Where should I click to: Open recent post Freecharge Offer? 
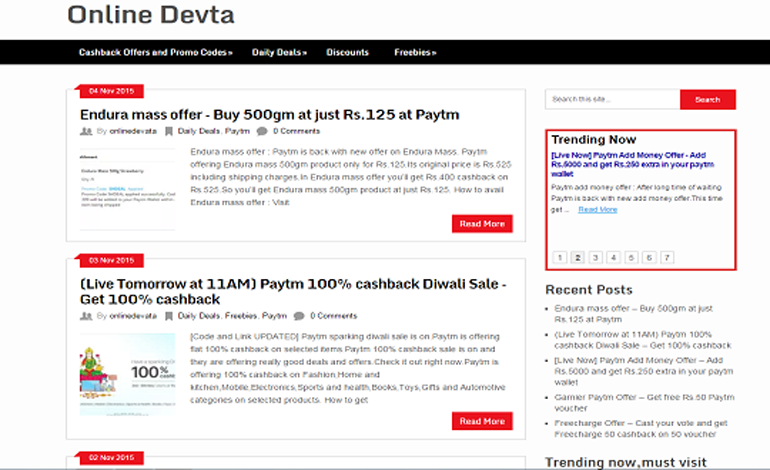(x=641, y=429)
